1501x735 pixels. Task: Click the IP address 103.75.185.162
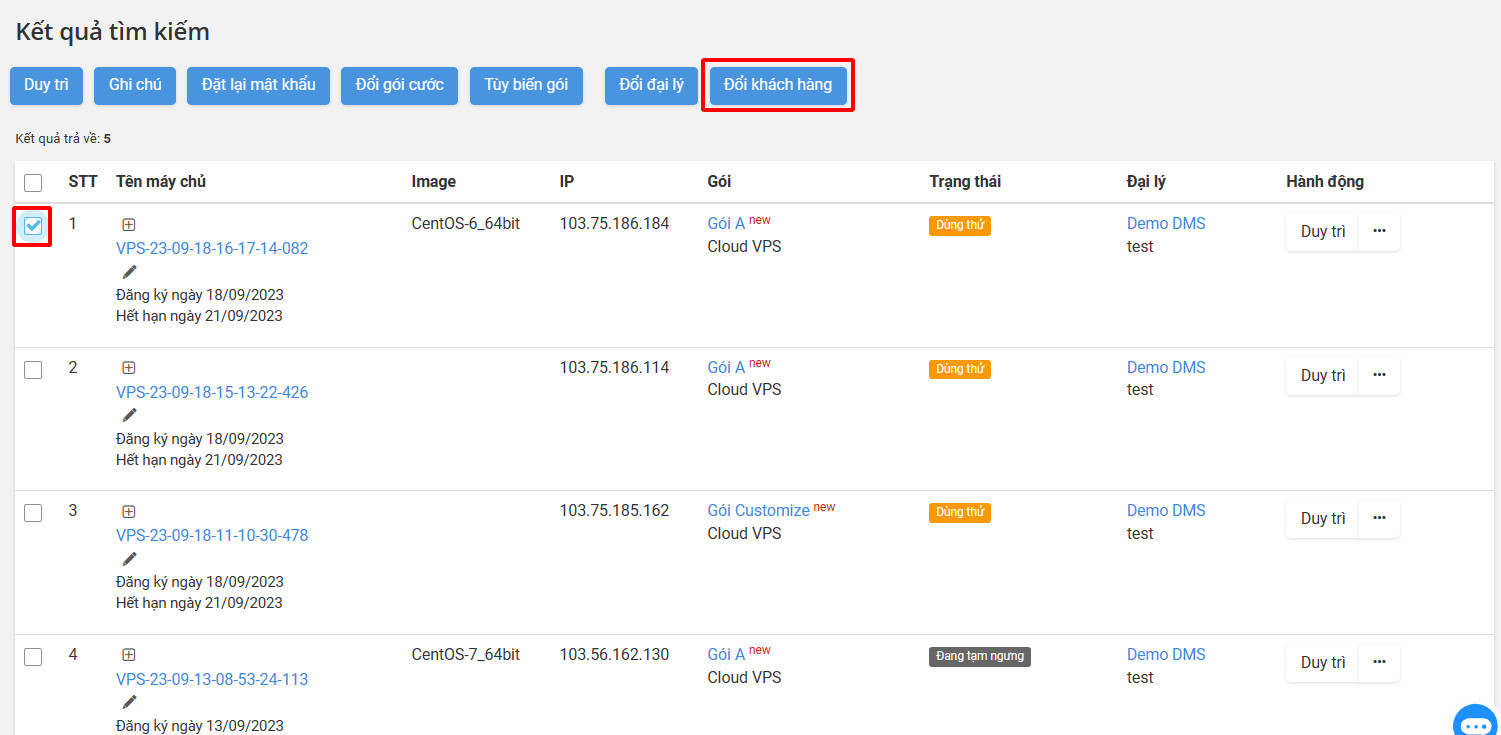coord(614,511)
